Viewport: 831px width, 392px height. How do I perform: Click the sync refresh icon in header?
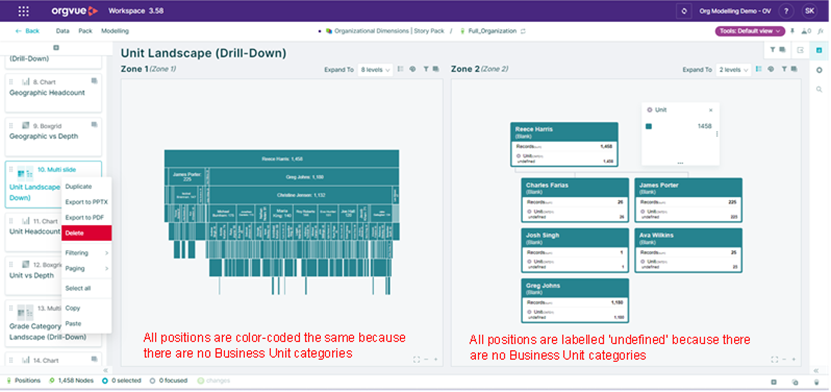pos(684,11)
